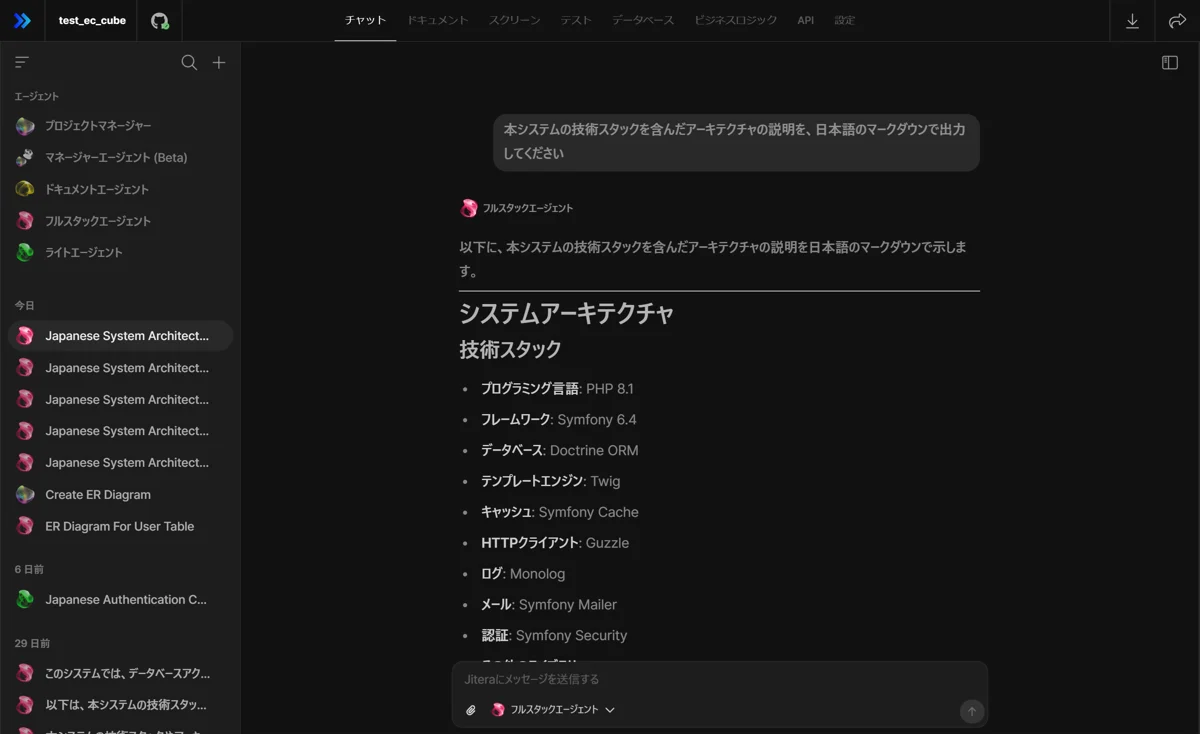Click マネージャーエージェント (Beta) avatar icon
The width and height of the screenshot is (1200, 734).
click(25, 157)
